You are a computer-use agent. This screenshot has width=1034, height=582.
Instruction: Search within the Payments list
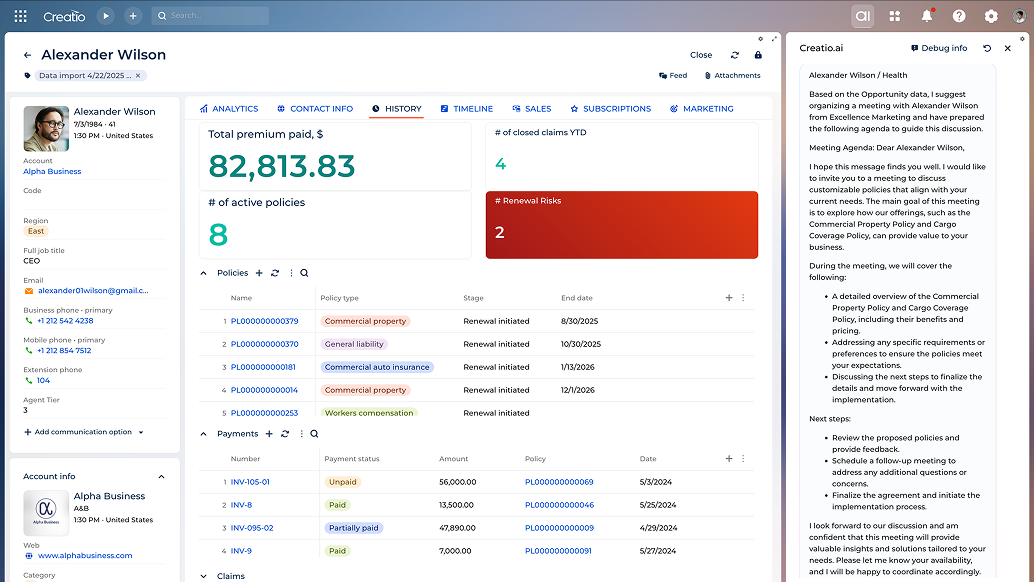click(315, 434)
